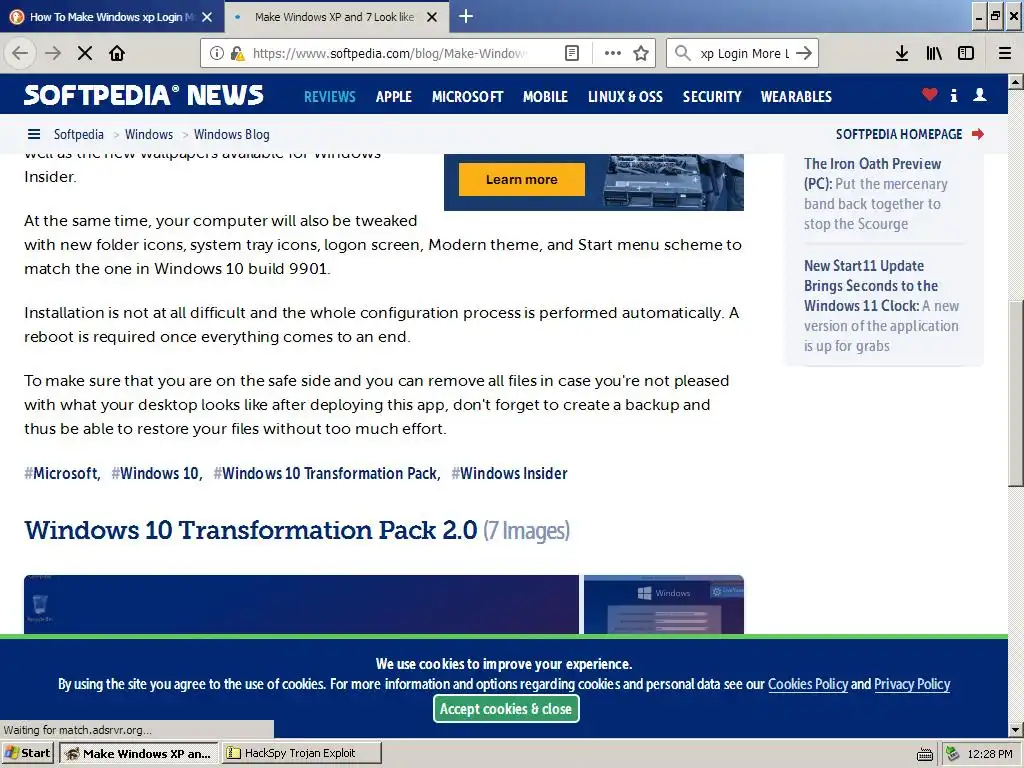This screenshot has height=768, width=1024.
Task: Open the downloads panel
Action: tap(902, 53)
